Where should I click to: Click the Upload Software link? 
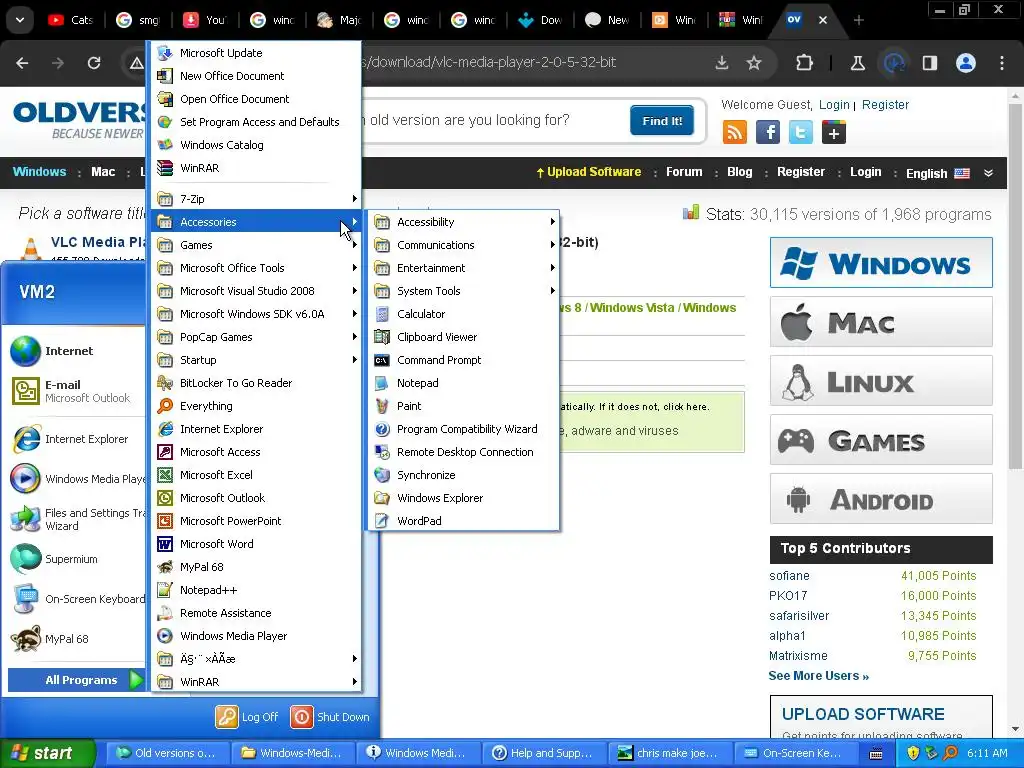point(588,172)
